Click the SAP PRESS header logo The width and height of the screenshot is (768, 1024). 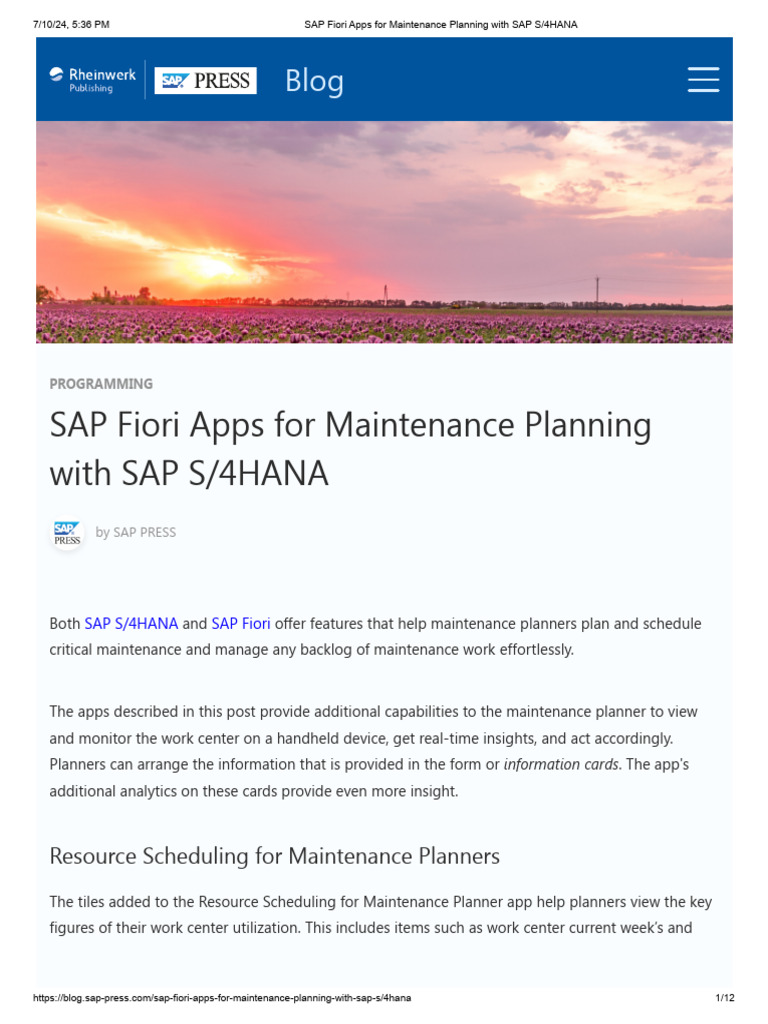[x=206, y=81]
